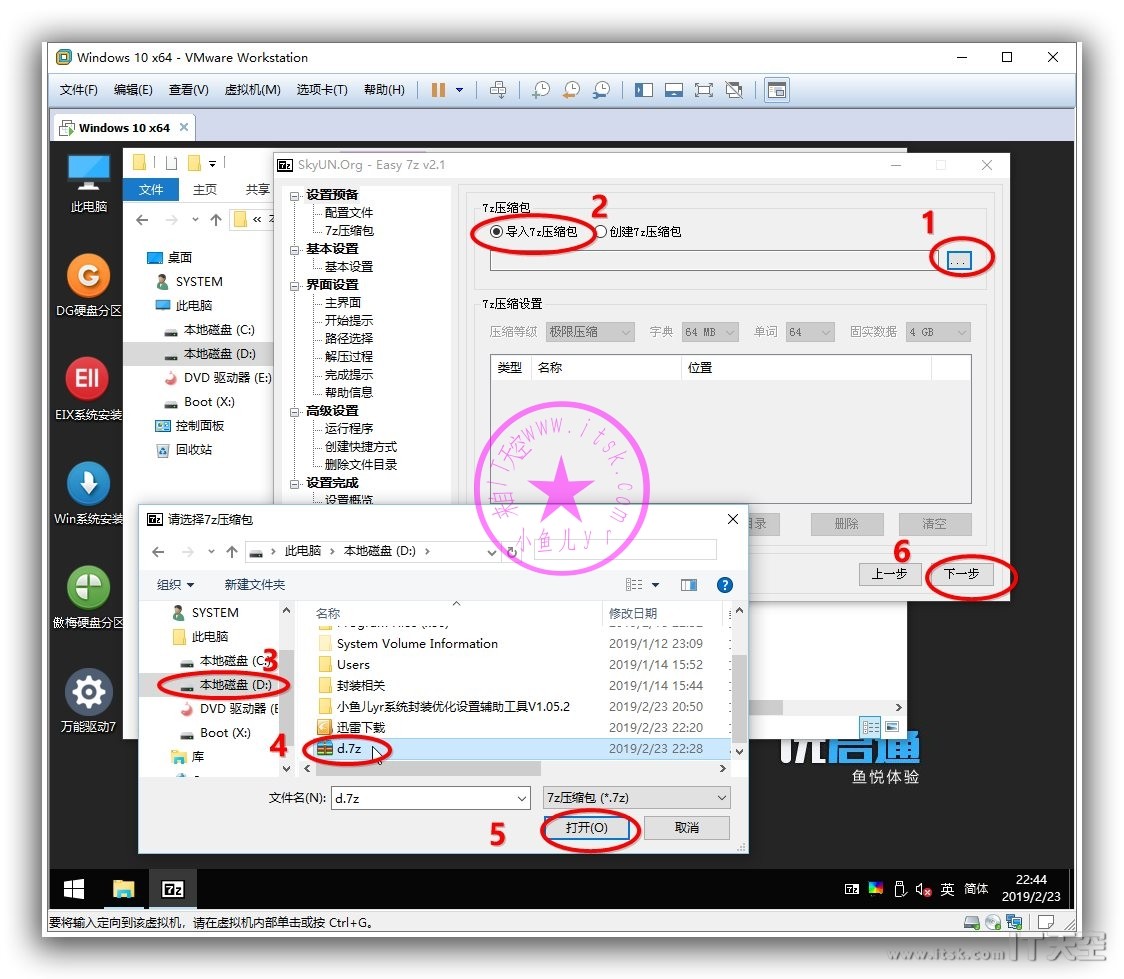Expand the 文件名 combo box list
1124x979 pixels.
click(x=521, y=798)
